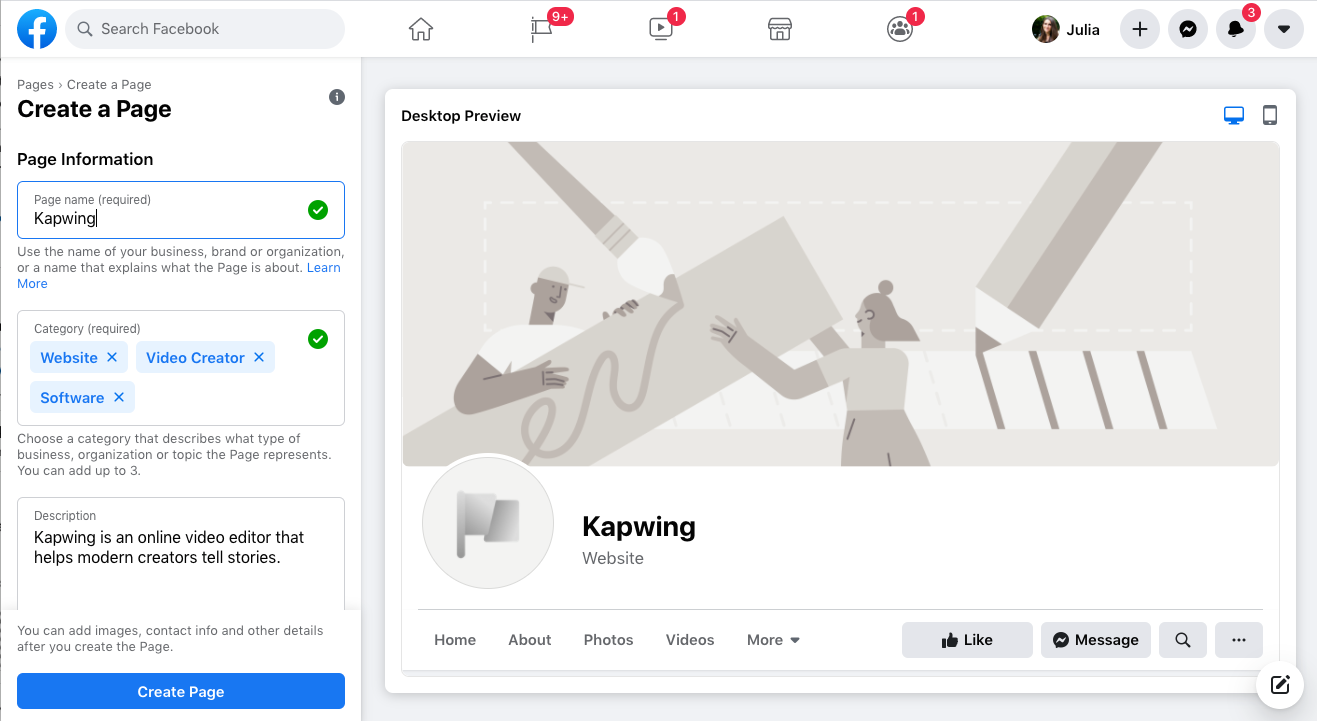
Task: Click the info icon beside Create a Page
Action: [337, 97]
